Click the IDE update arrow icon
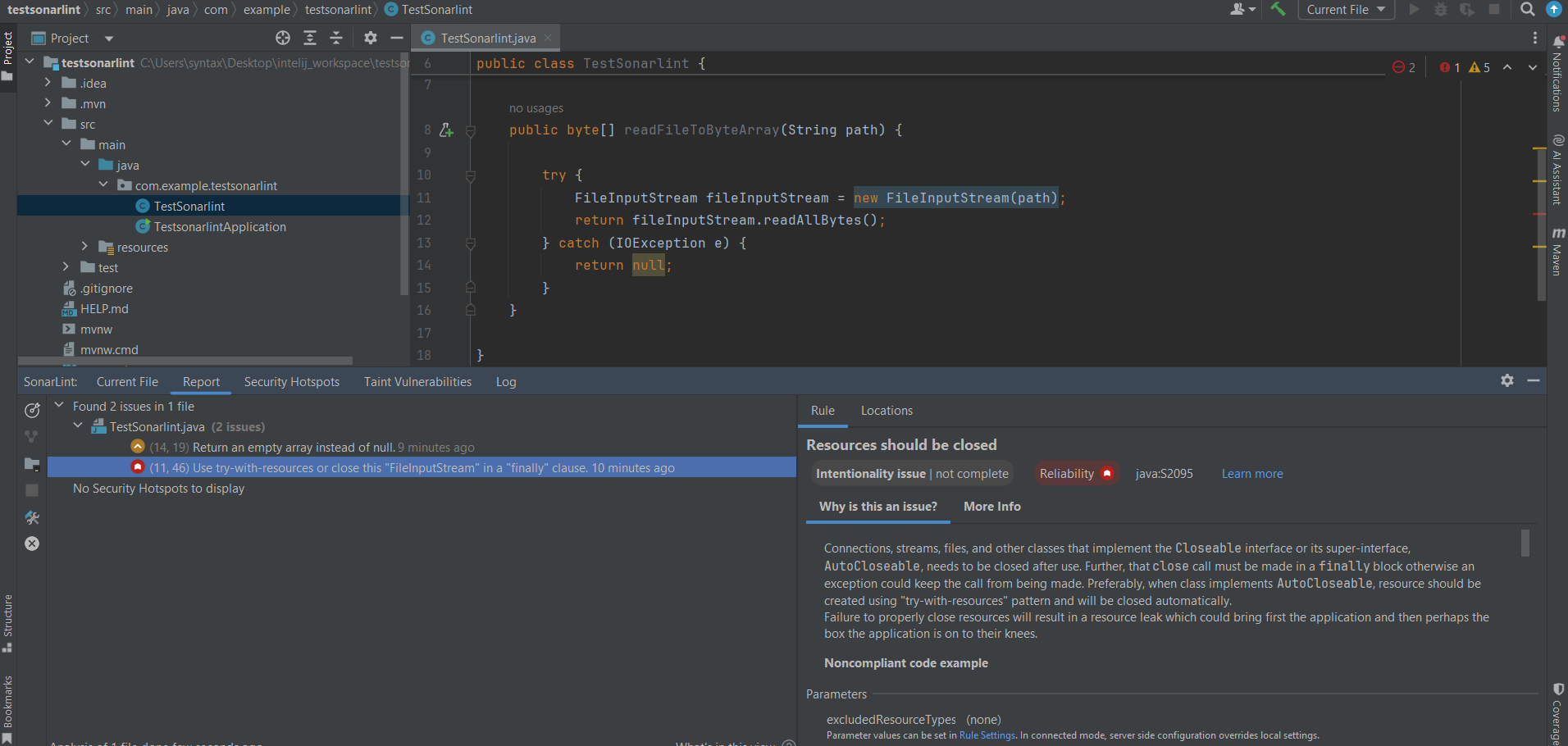 point(1553,9)
